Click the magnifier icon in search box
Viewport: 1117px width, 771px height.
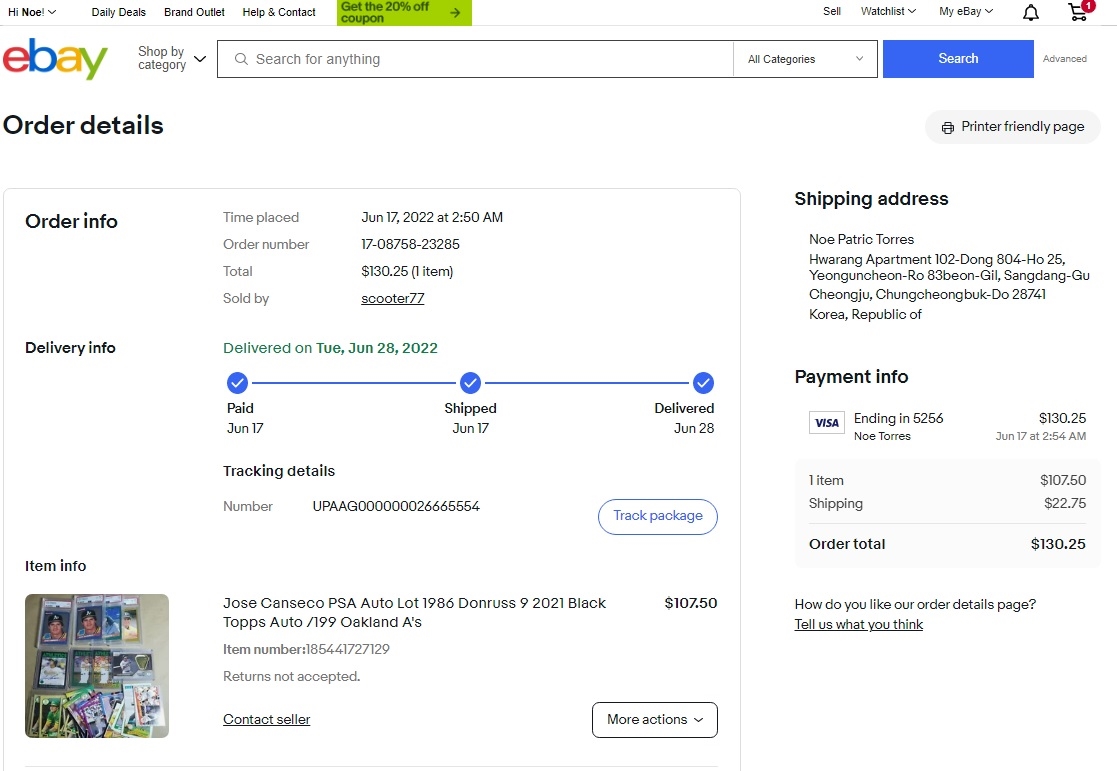241,59
